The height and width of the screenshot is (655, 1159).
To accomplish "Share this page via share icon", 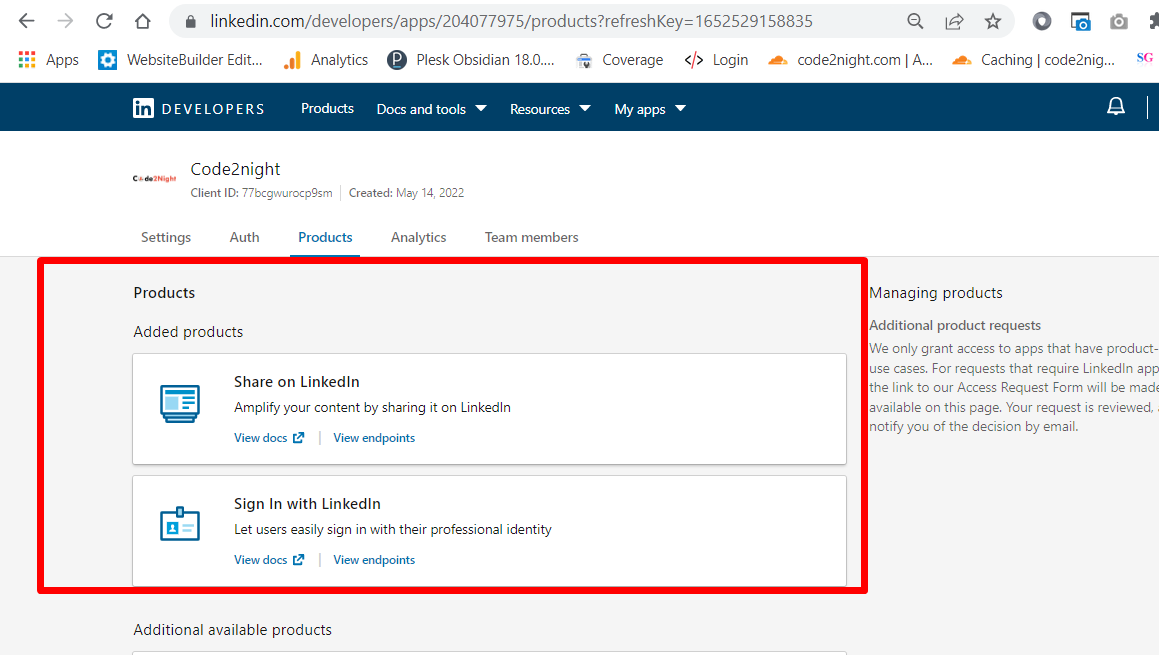I will 954,21.
